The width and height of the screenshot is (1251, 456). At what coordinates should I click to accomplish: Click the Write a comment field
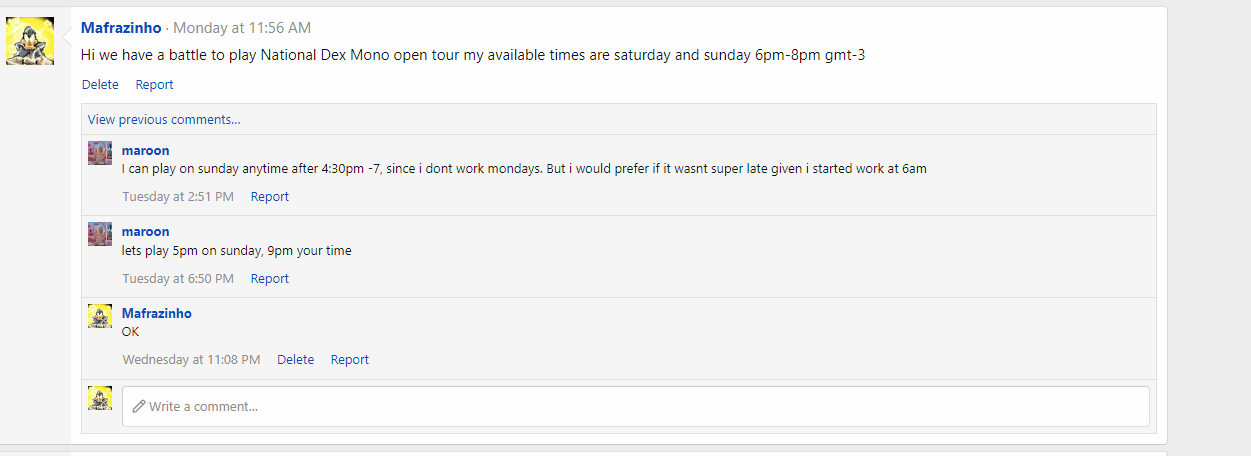tap(640, 407)
